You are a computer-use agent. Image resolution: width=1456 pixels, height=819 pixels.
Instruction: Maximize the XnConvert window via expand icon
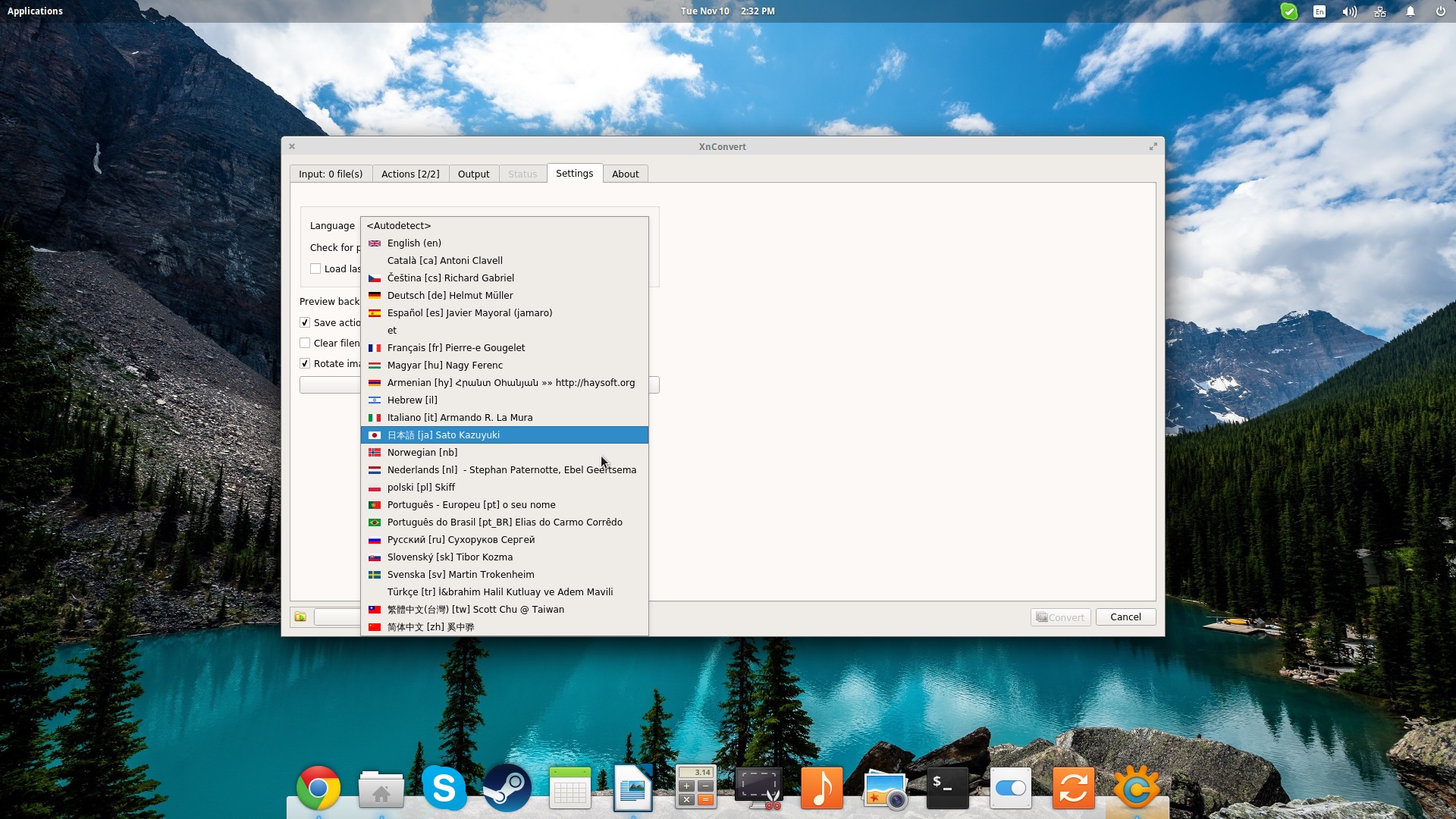tap(1153, 146)
